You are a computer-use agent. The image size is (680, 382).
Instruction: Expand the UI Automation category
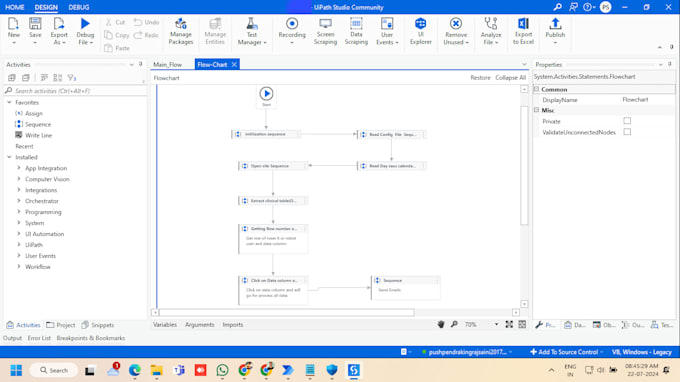(x=19, y=234)
